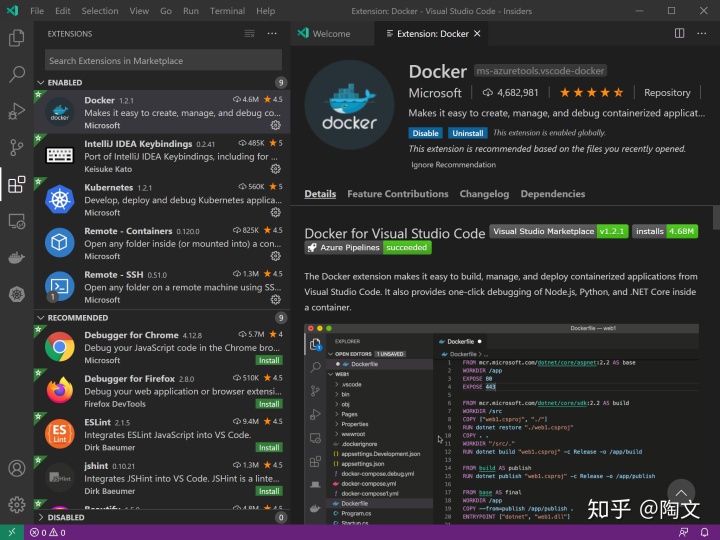
Task: Open the Accounts menu icon
Action: (x=17, y=468)
